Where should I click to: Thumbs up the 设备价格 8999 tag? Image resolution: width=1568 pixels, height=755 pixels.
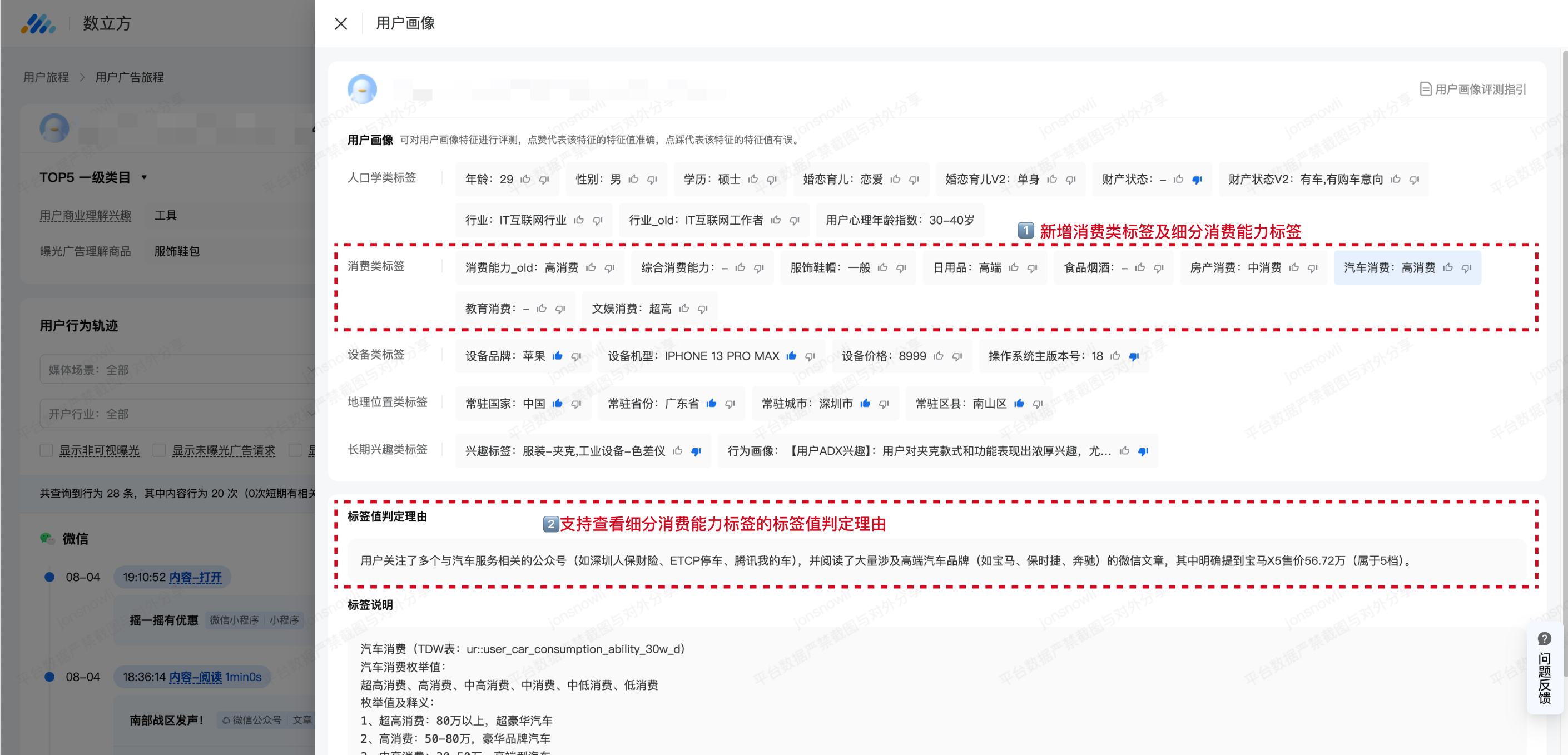[x=938, y=356]
